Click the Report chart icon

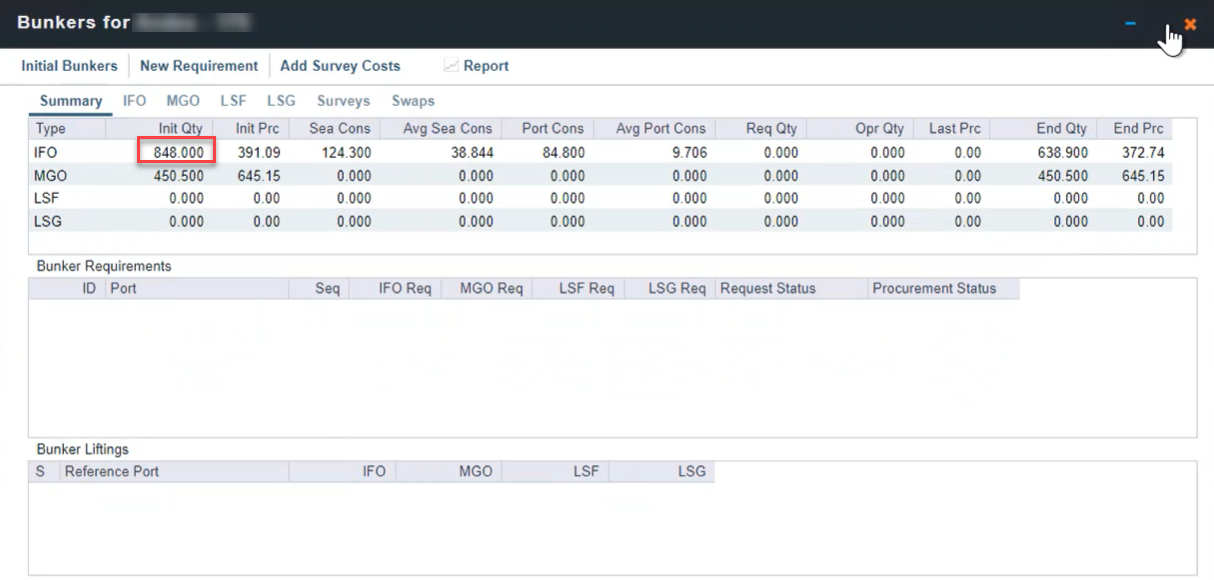click(451, 66)
